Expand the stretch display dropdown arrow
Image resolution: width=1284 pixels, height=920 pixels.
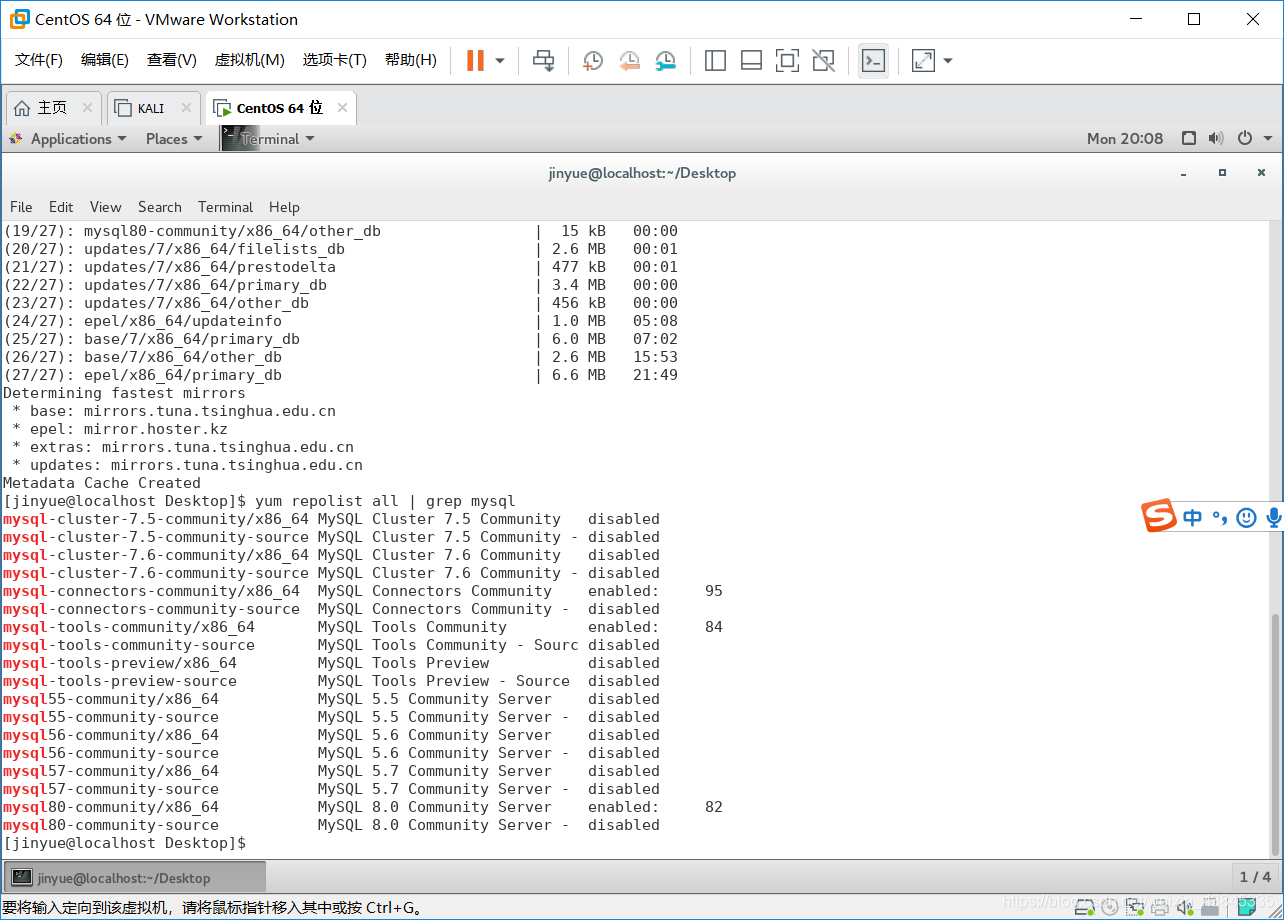(x=948, y=61)
